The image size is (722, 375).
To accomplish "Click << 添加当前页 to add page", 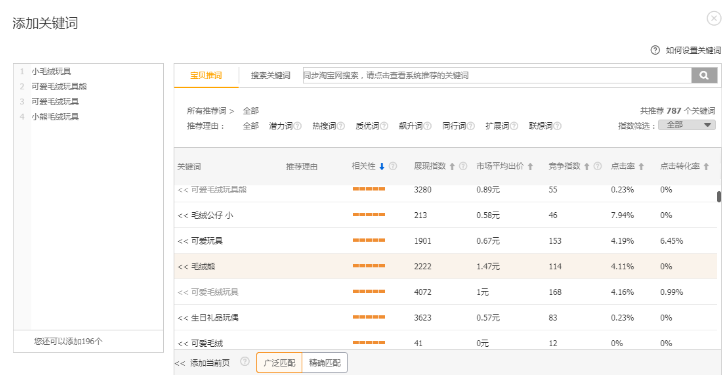I will click(202, 363).
